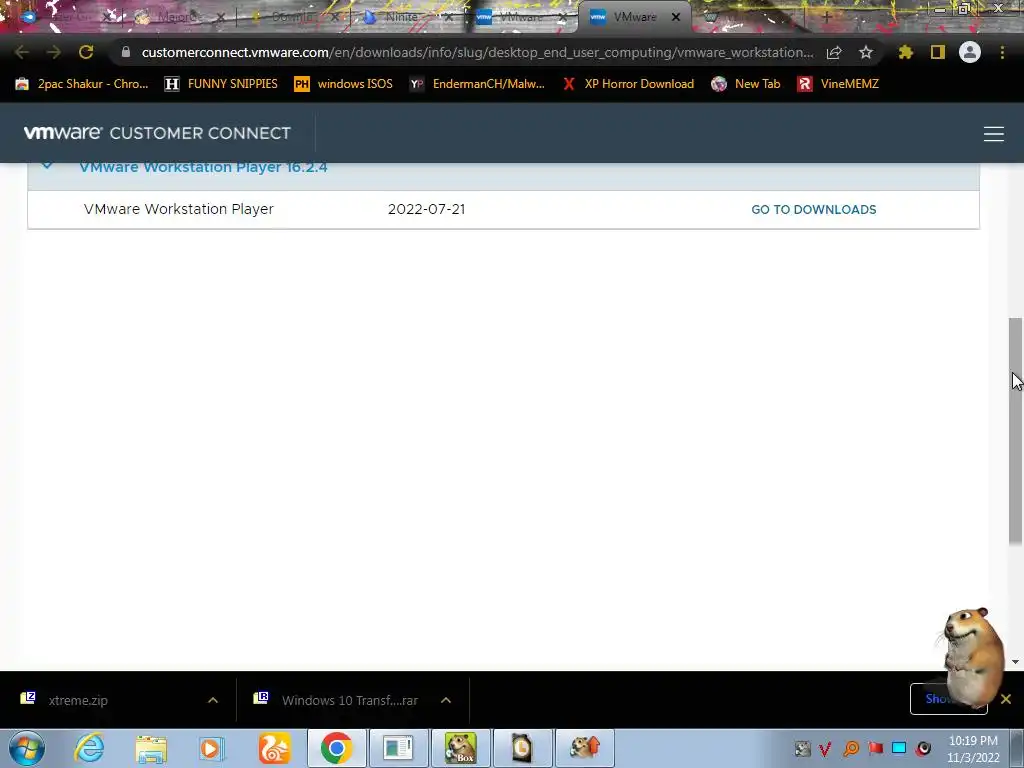Click the 2022-07-21 release date
The image size is (1024, 768).
pyautogui.click(x=426, y=209)
